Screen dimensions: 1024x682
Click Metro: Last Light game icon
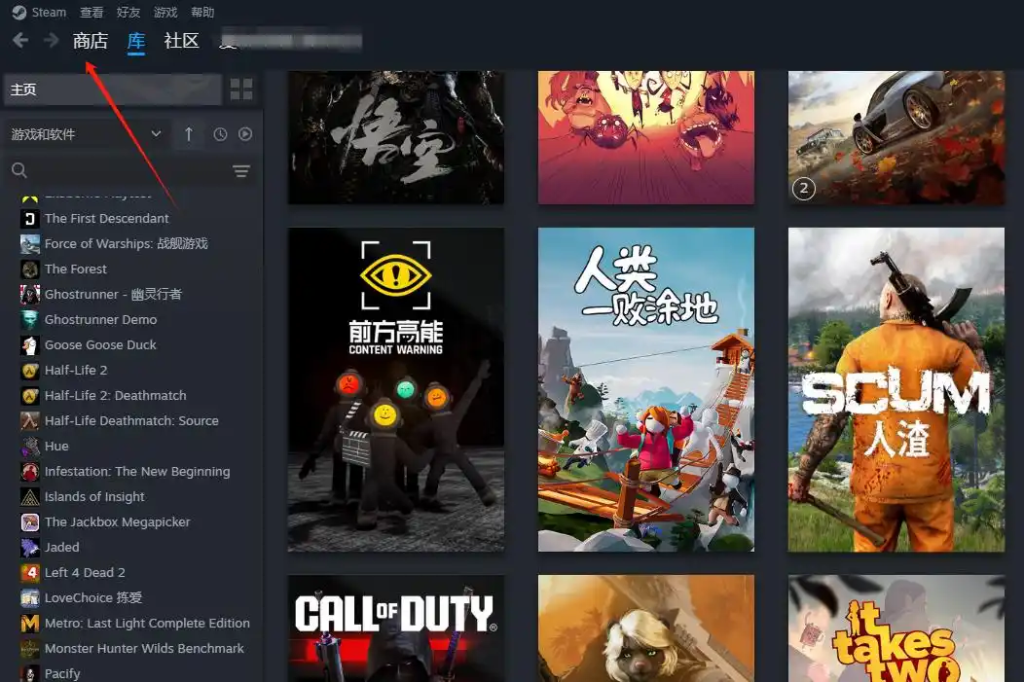click(x=29, y=623)
